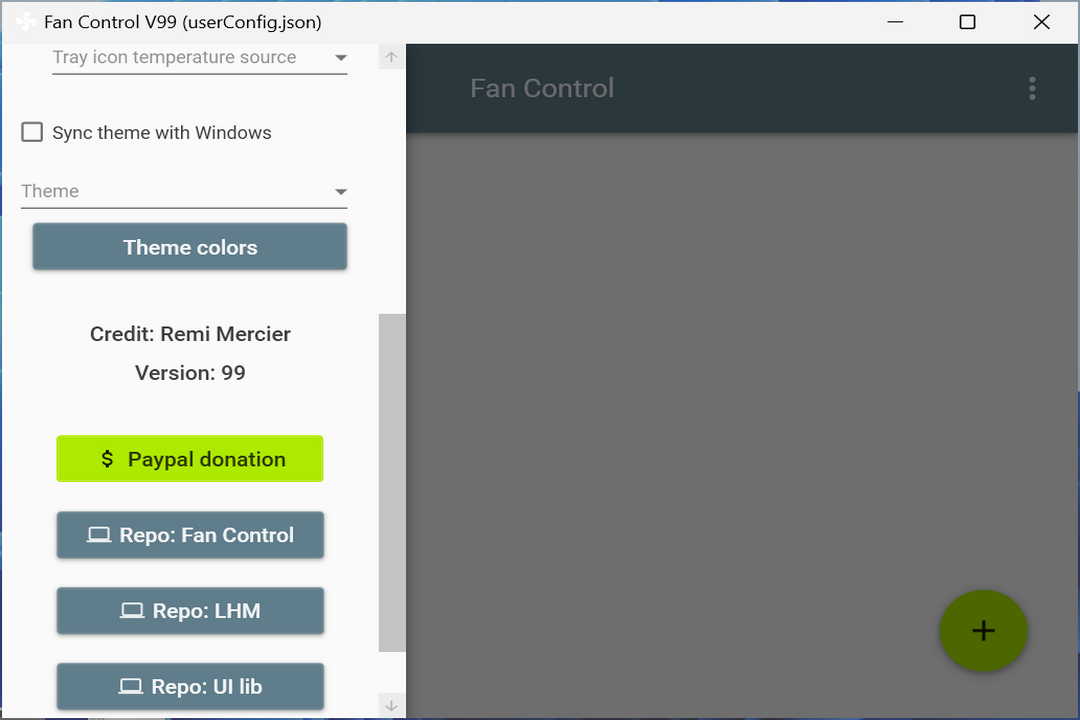Open Theme colors picker

coord(189,247)
